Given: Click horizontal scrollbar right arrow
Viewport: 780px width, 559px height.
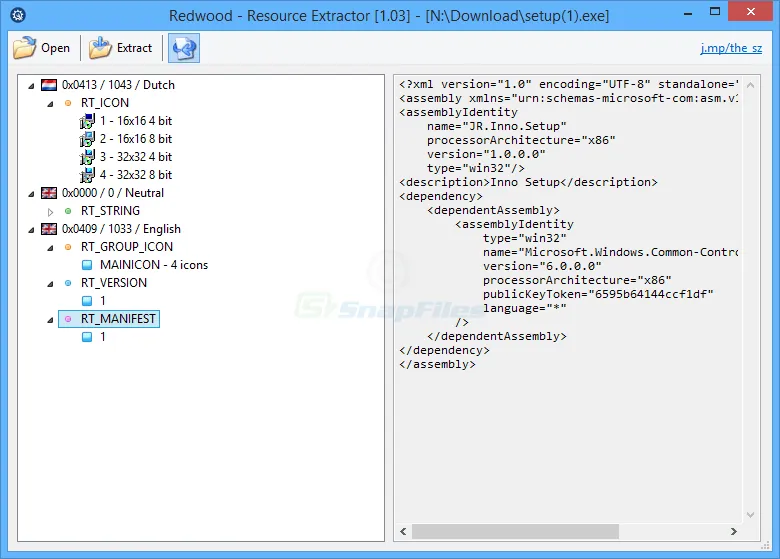Looking at the screenshot, I should pyautogui.click(x=734, y=531).
